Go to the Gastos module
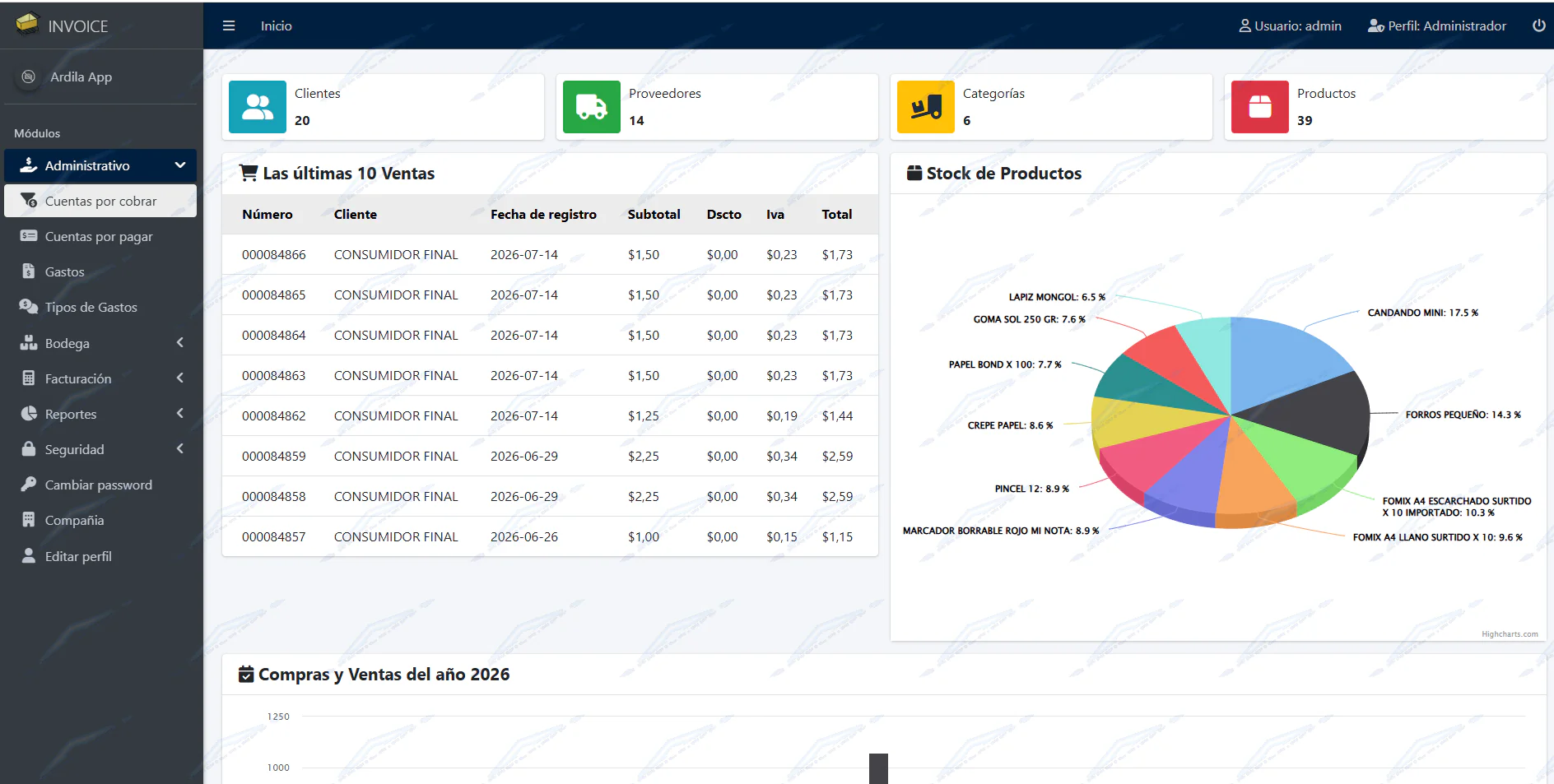The height and width of the screenshot is (784, 1554). click(x=100, y=271)
